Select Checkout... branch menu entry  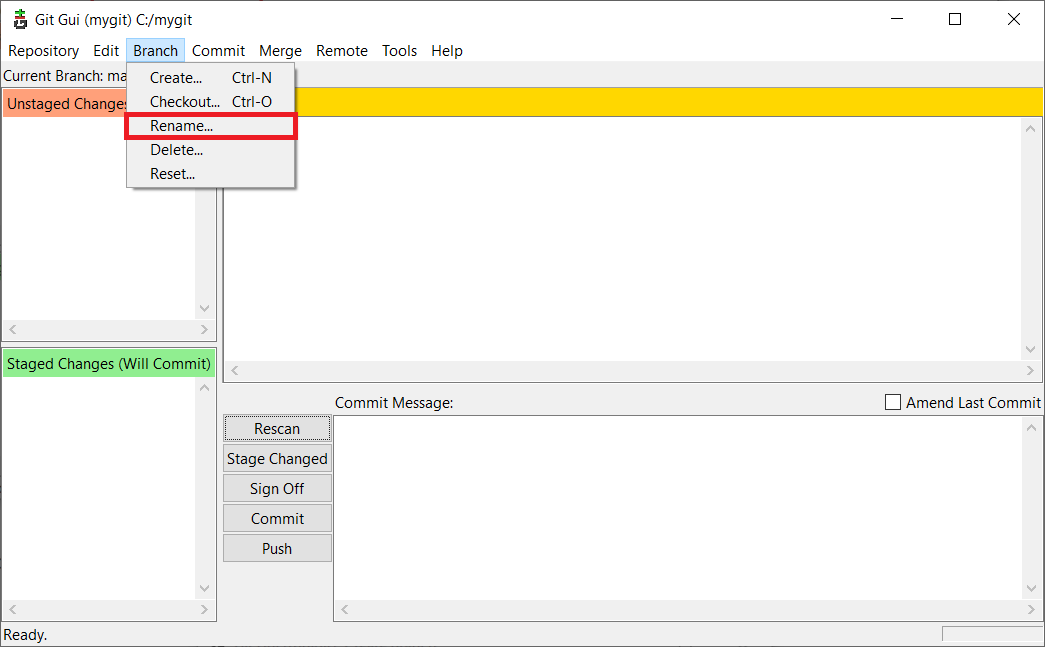[184, 102]
